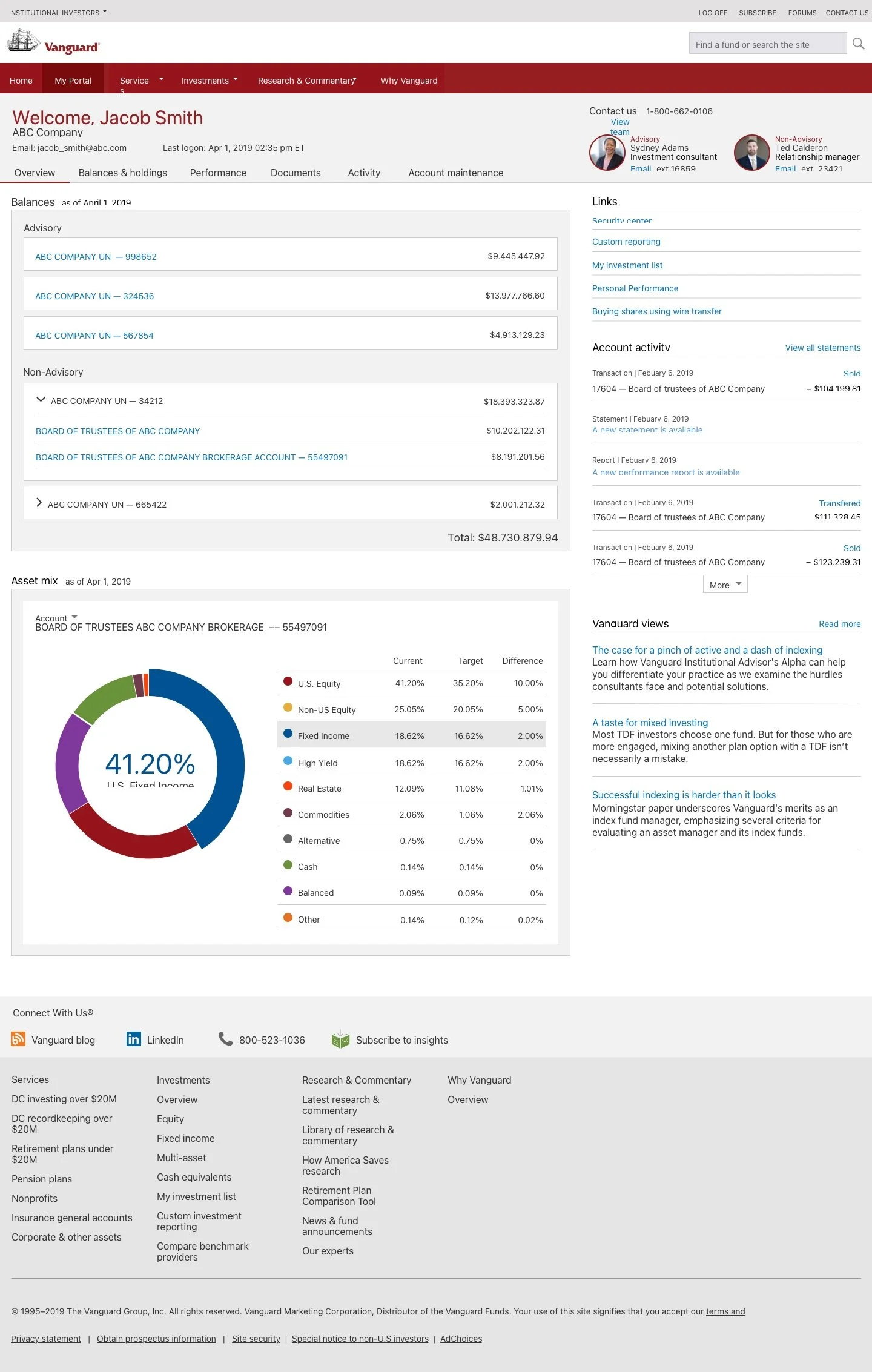Open the brokerage account 55497091 link
This screenshot has height=1372, width=872.
coord(191,457)
